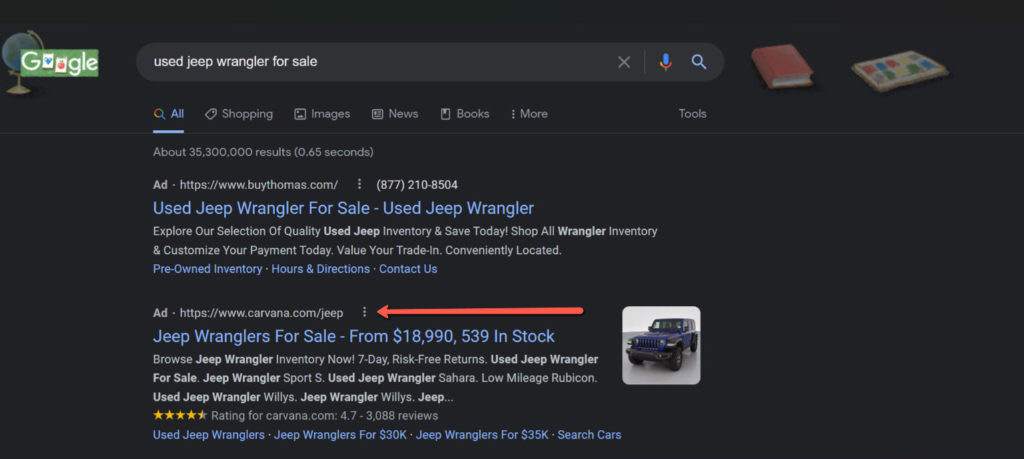Switch to the Books tab

(x=465, y=114)
